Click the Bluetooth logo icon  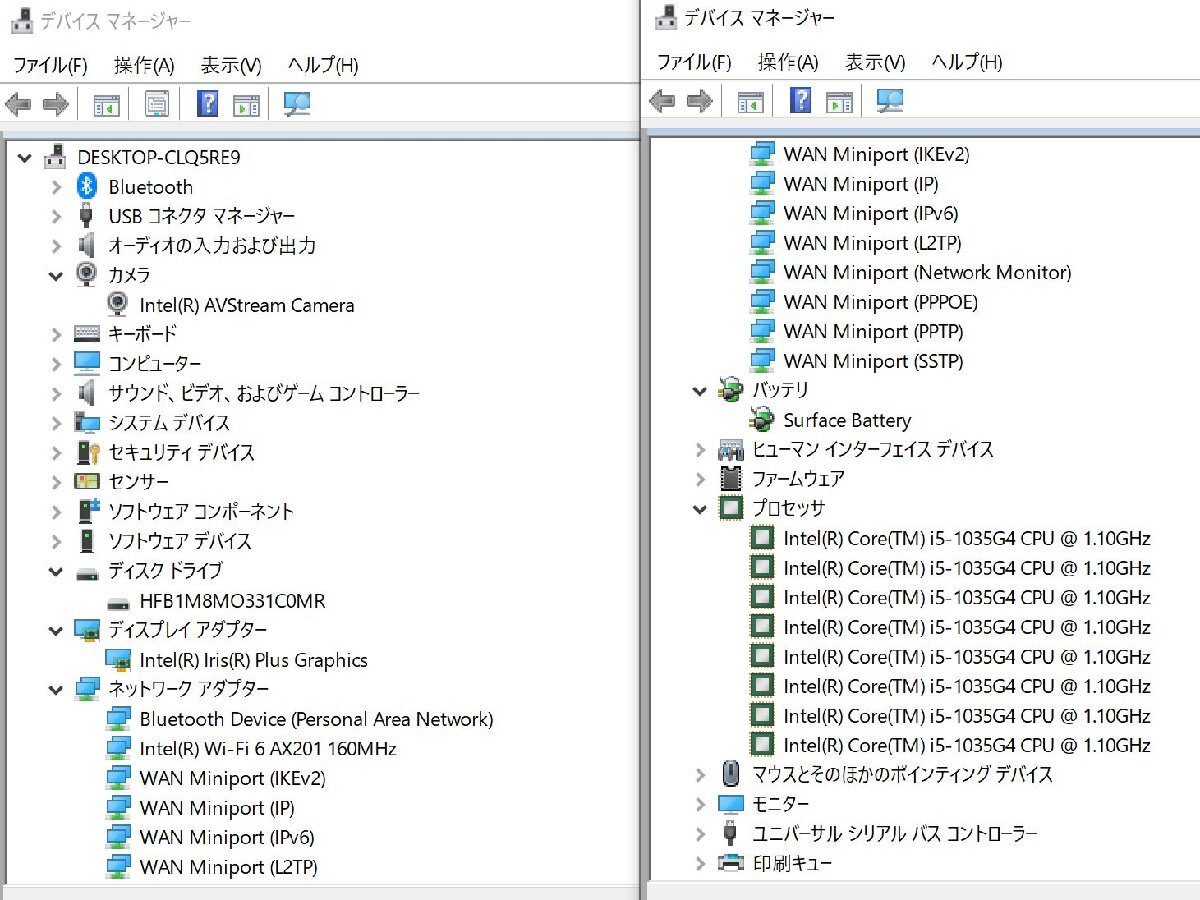[87, 186]
